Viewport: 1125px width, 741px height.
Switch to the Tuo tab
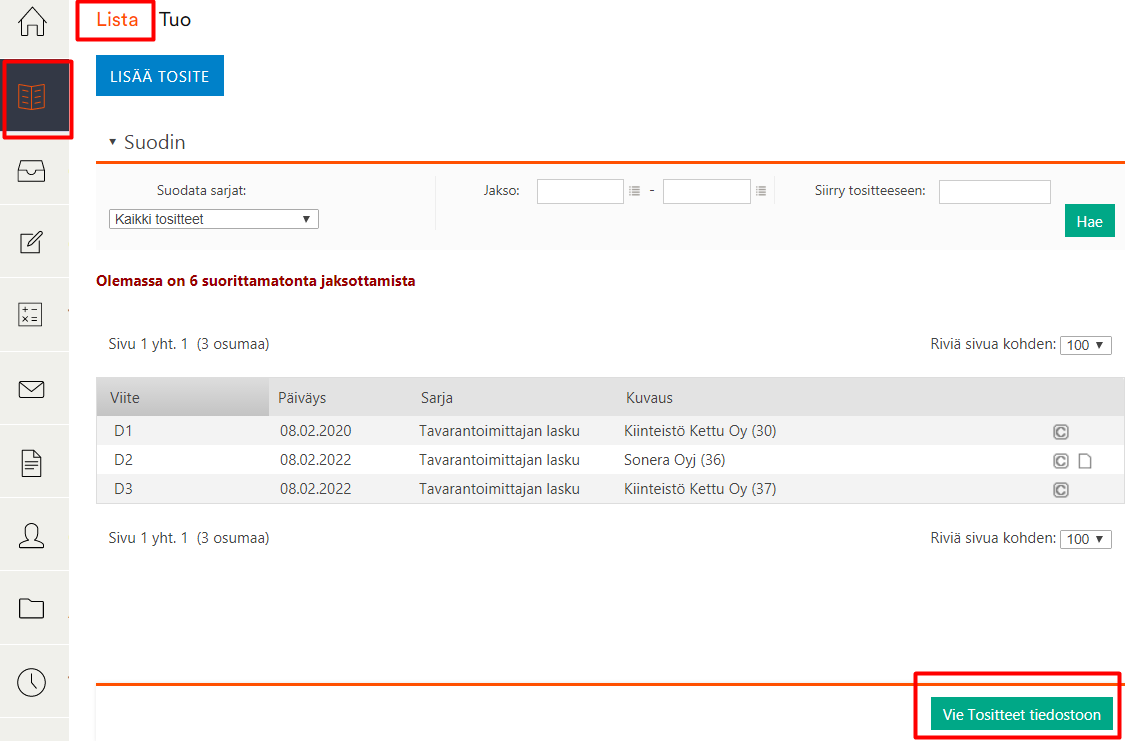click(x=175, y=20)
